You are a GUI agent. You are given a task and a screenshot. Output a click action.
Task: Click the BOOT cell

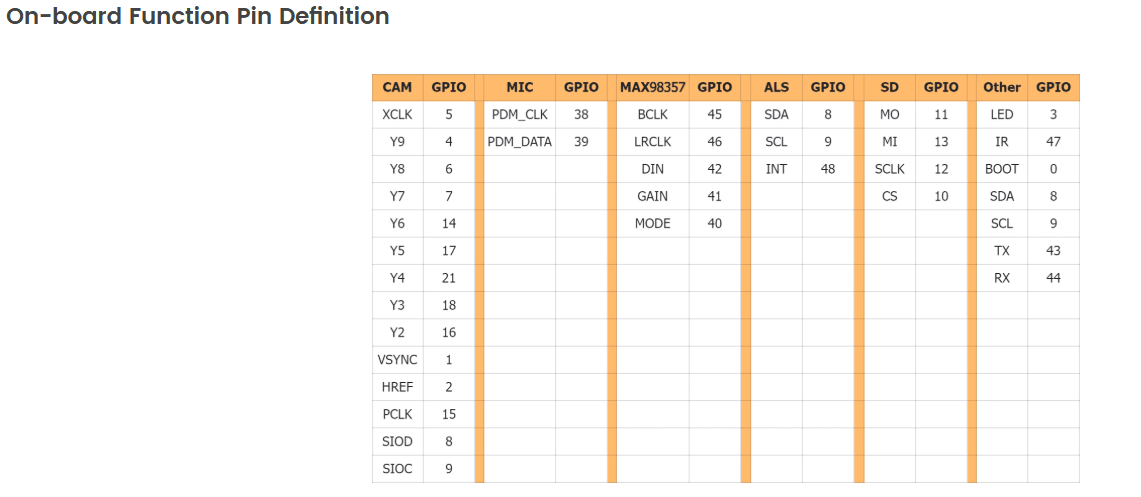(x=1002, y=169)
